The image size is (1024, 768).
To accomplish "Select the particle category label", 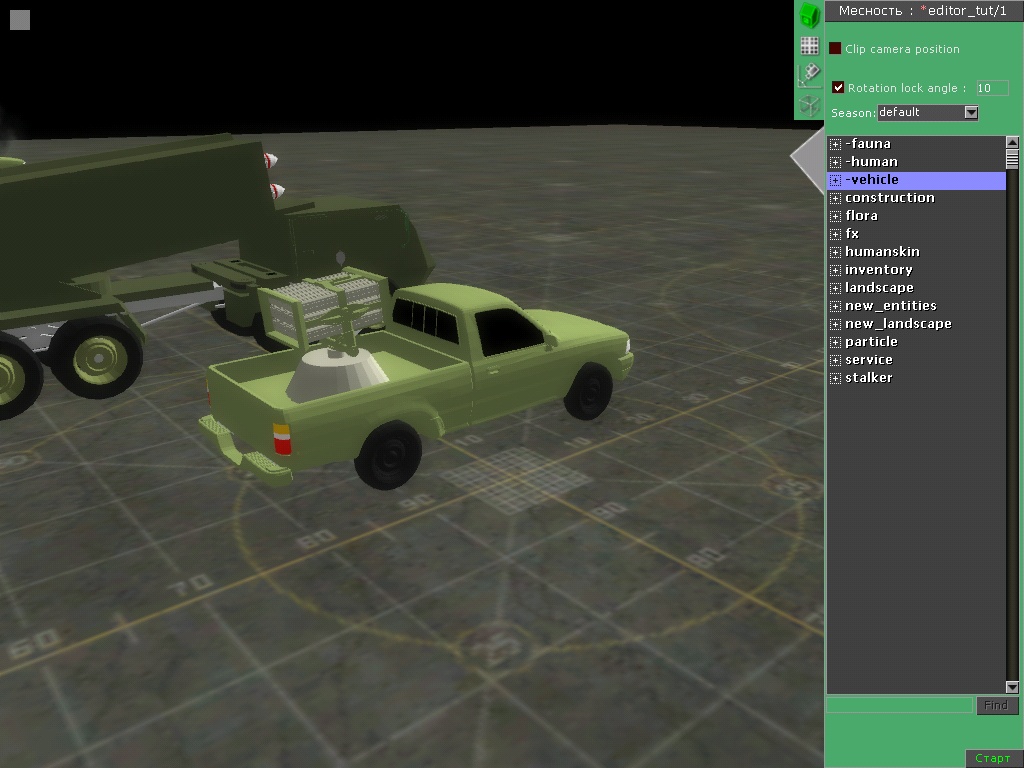I will click(871, 342).
